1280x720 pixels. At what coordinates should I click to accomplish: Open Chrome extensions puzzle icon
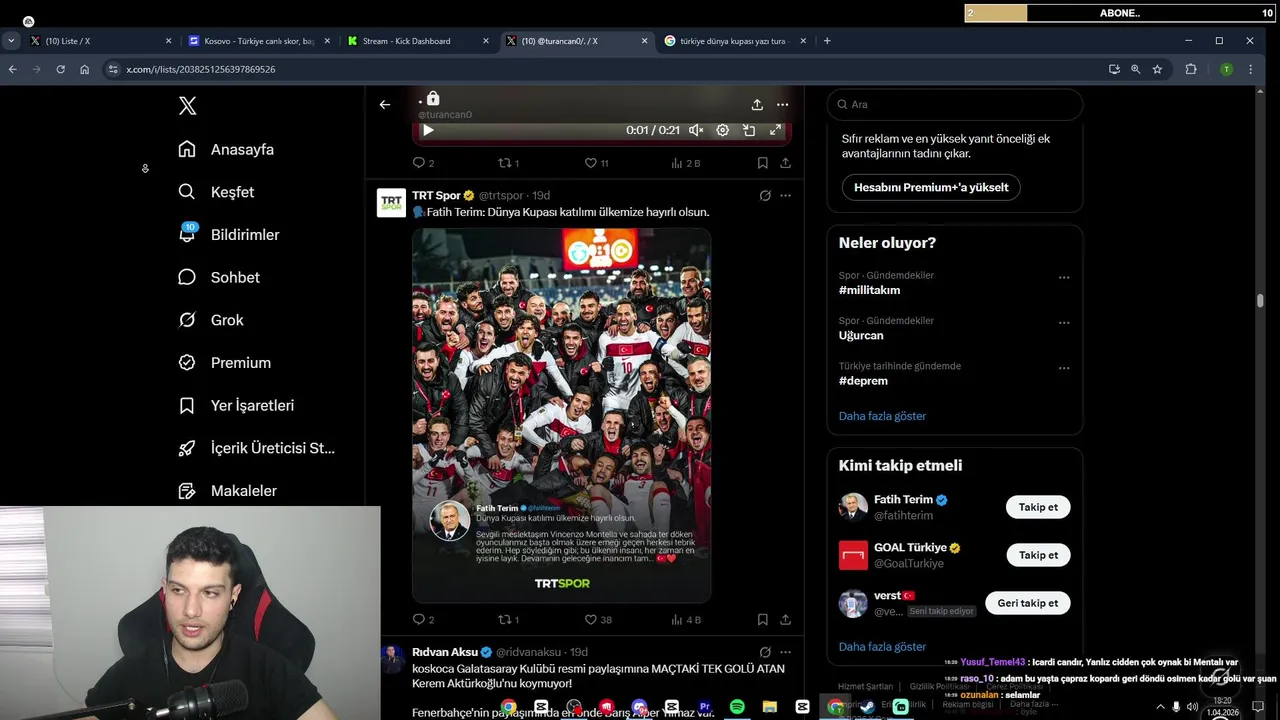[1191, 69]
